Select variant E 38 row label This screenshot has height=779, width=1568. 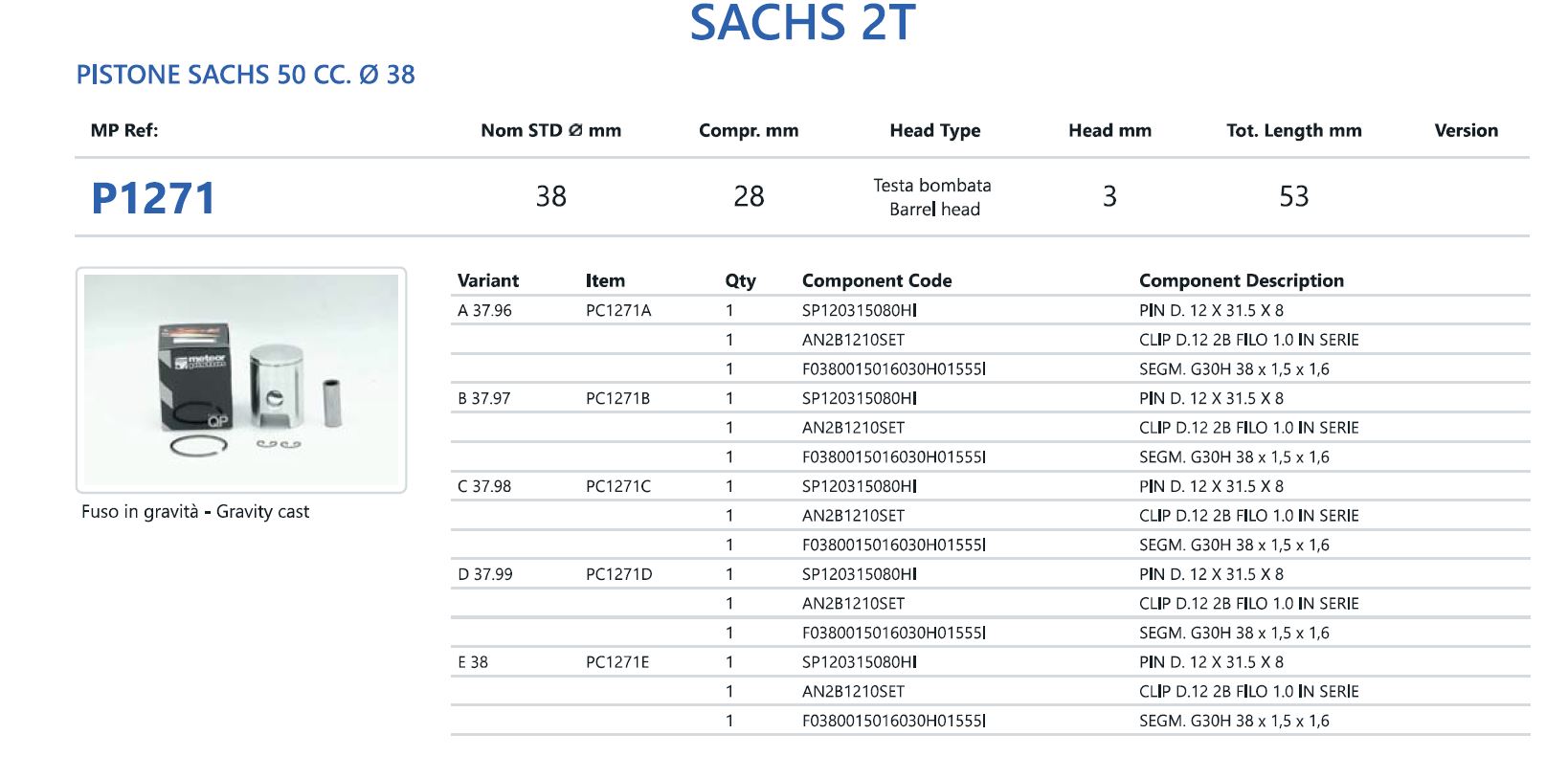coord(473,662)
